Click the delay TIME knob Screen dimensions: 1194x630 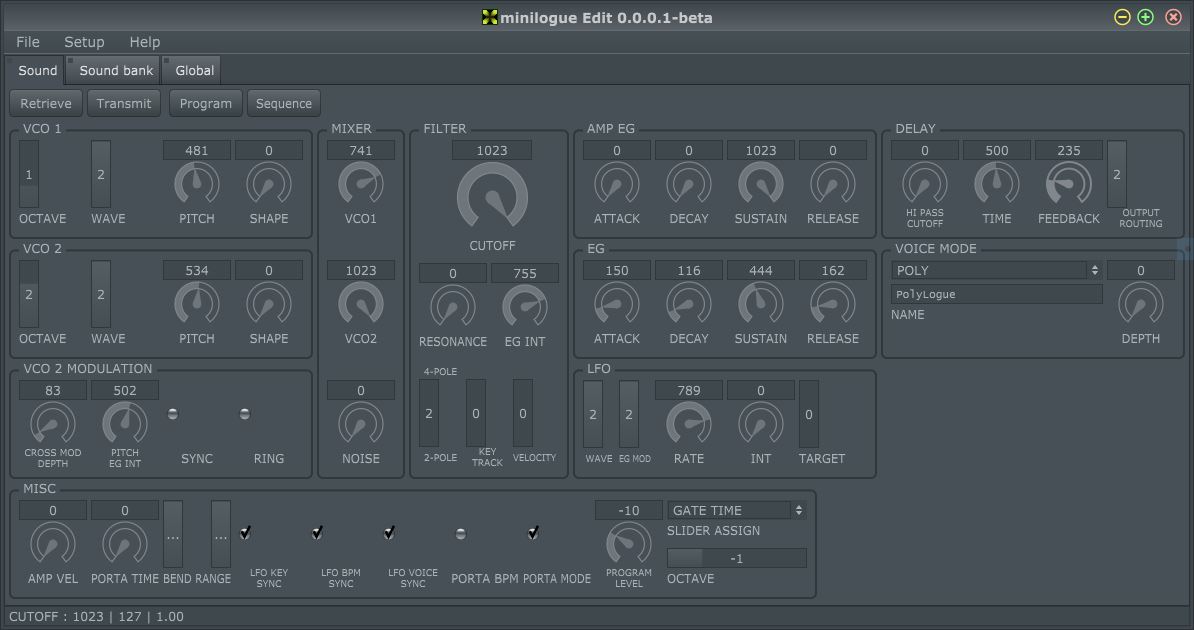(x=997, y=184)
